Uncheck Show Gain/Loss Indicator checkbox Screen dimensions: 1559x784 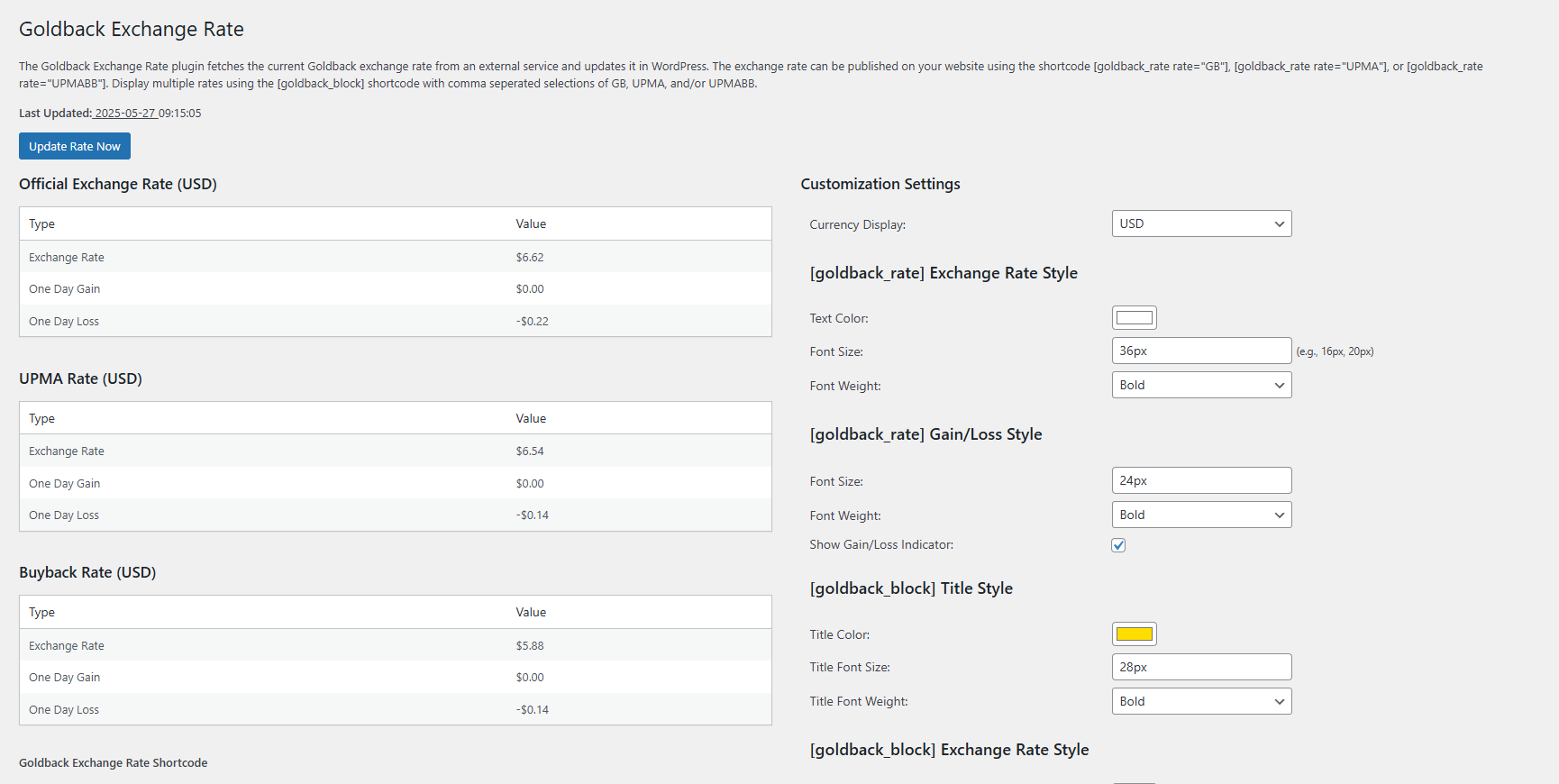tap(1118, 545)
